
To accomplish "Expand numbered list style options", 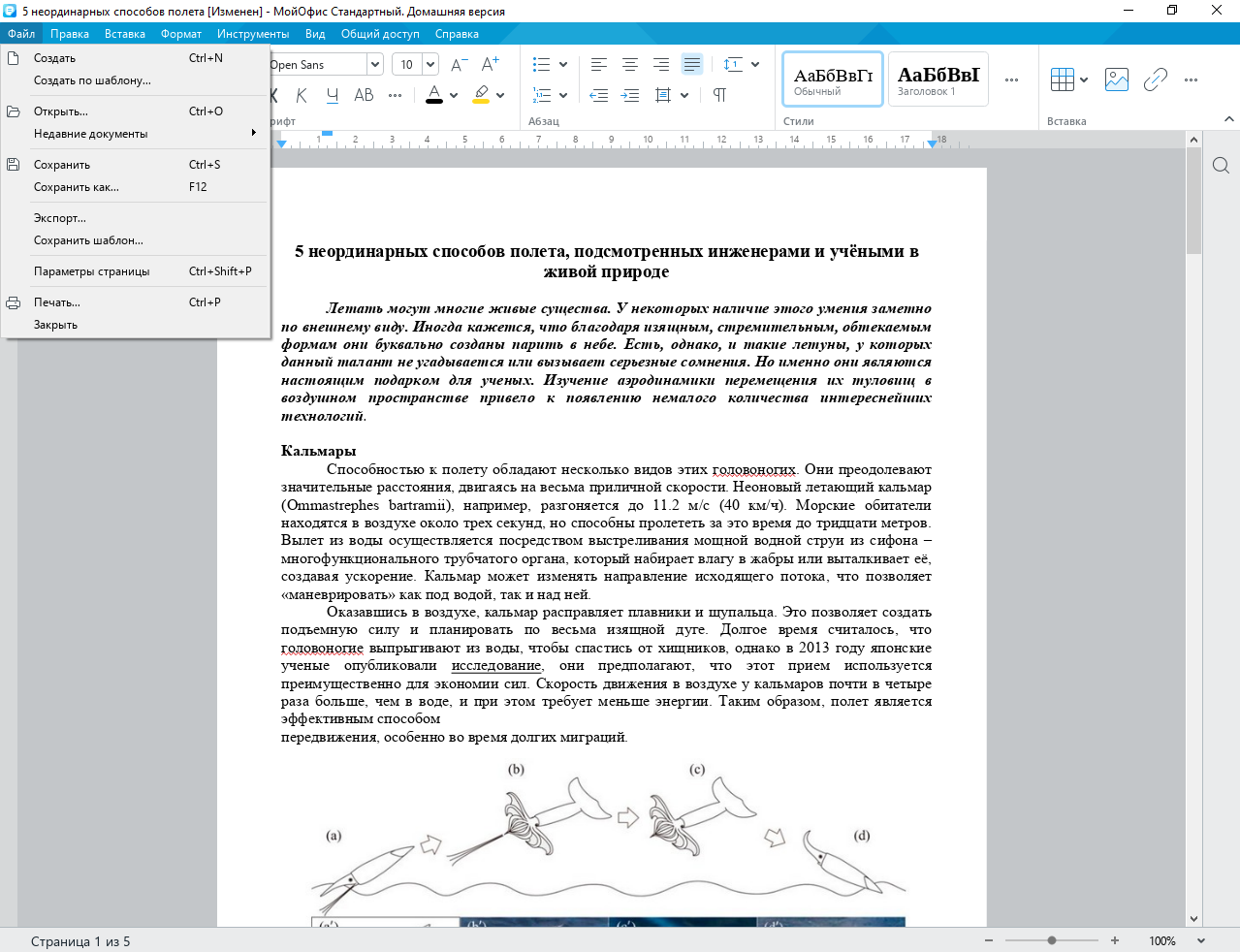I will [563, 95].
